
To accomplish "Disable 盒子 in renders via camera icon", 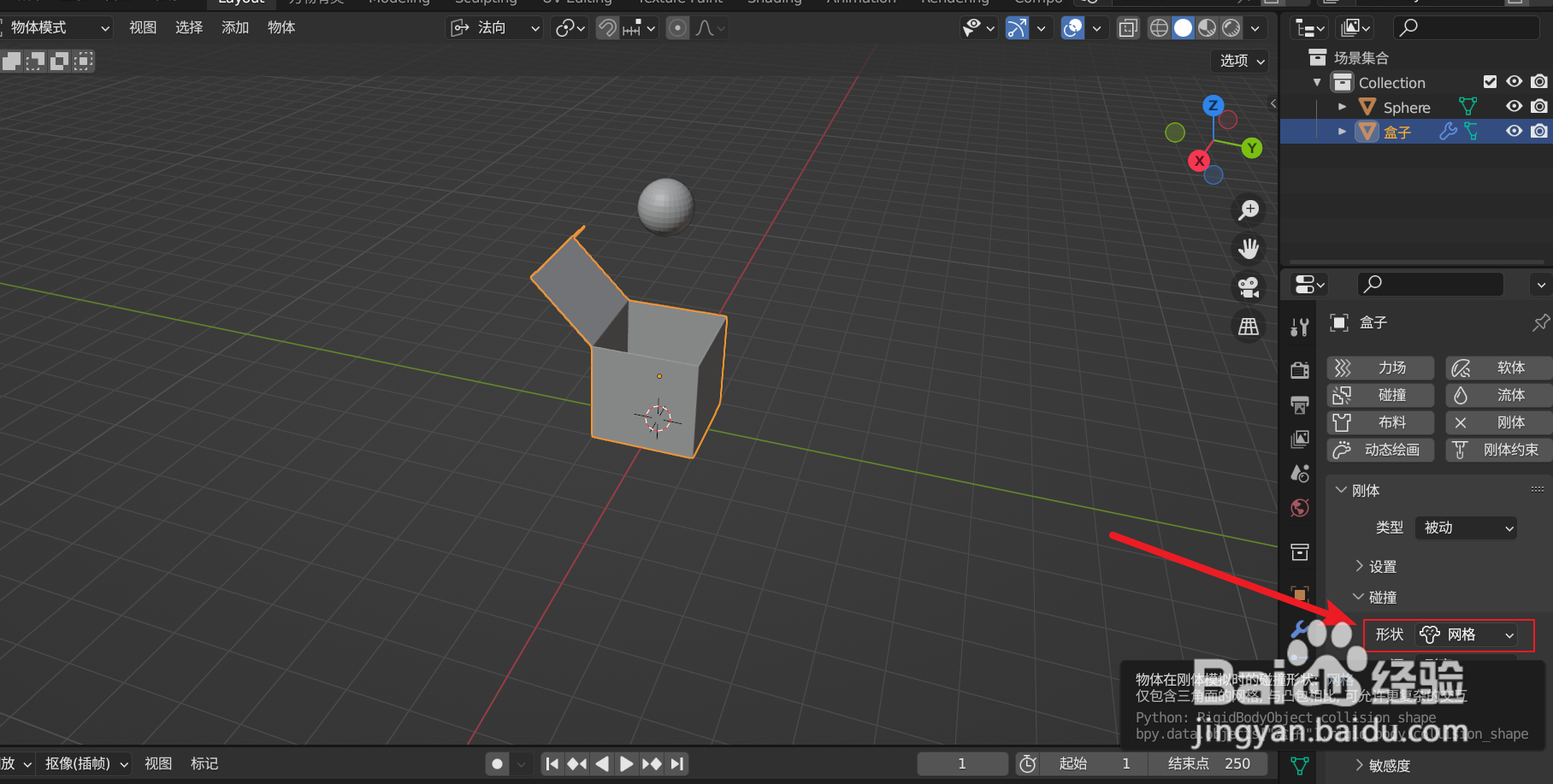I will 1539,132.
